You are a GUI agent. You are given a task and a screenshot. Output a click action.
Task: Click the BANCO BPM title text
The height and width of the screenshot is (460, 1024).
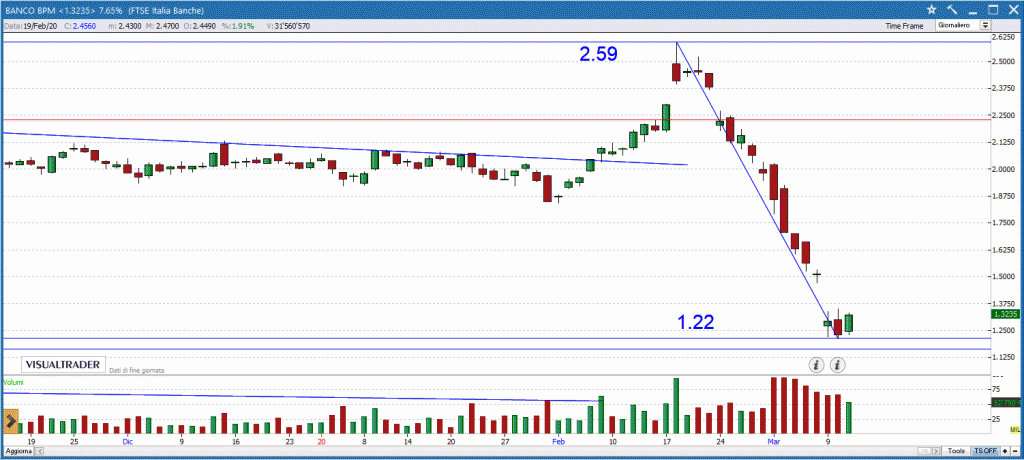pos(29,9)
